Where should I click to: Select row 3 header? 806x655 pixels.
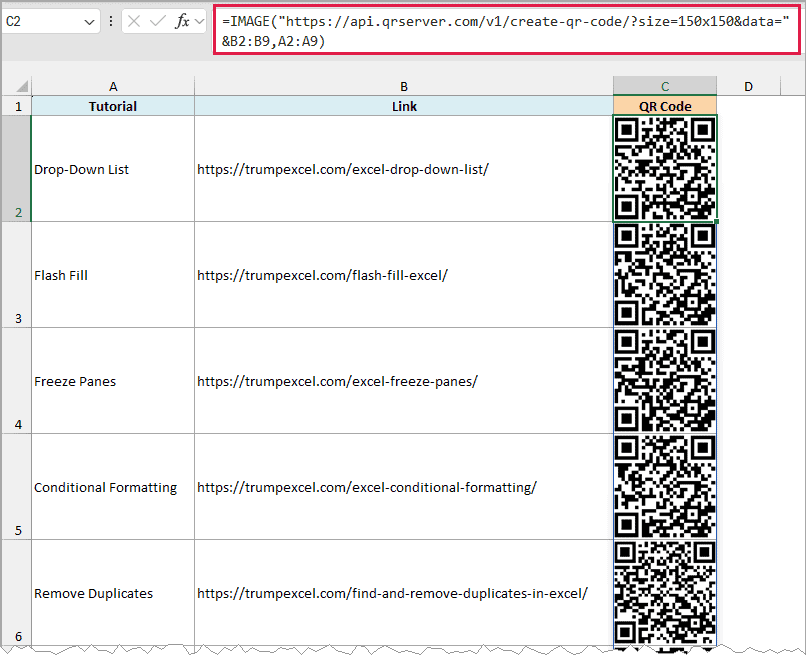coord(17,275)
